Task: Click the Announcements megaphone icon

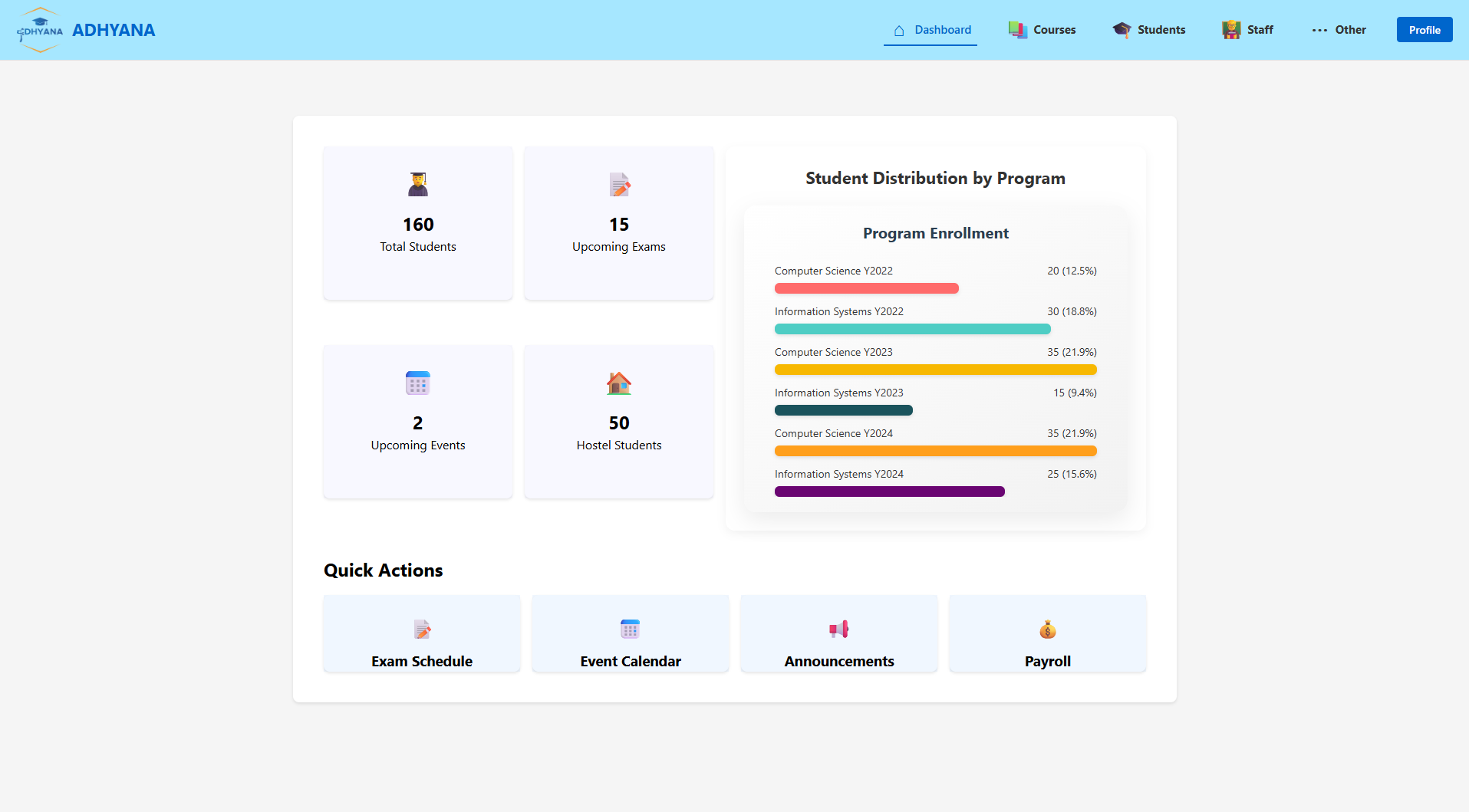Action: (x=839, y=630)
